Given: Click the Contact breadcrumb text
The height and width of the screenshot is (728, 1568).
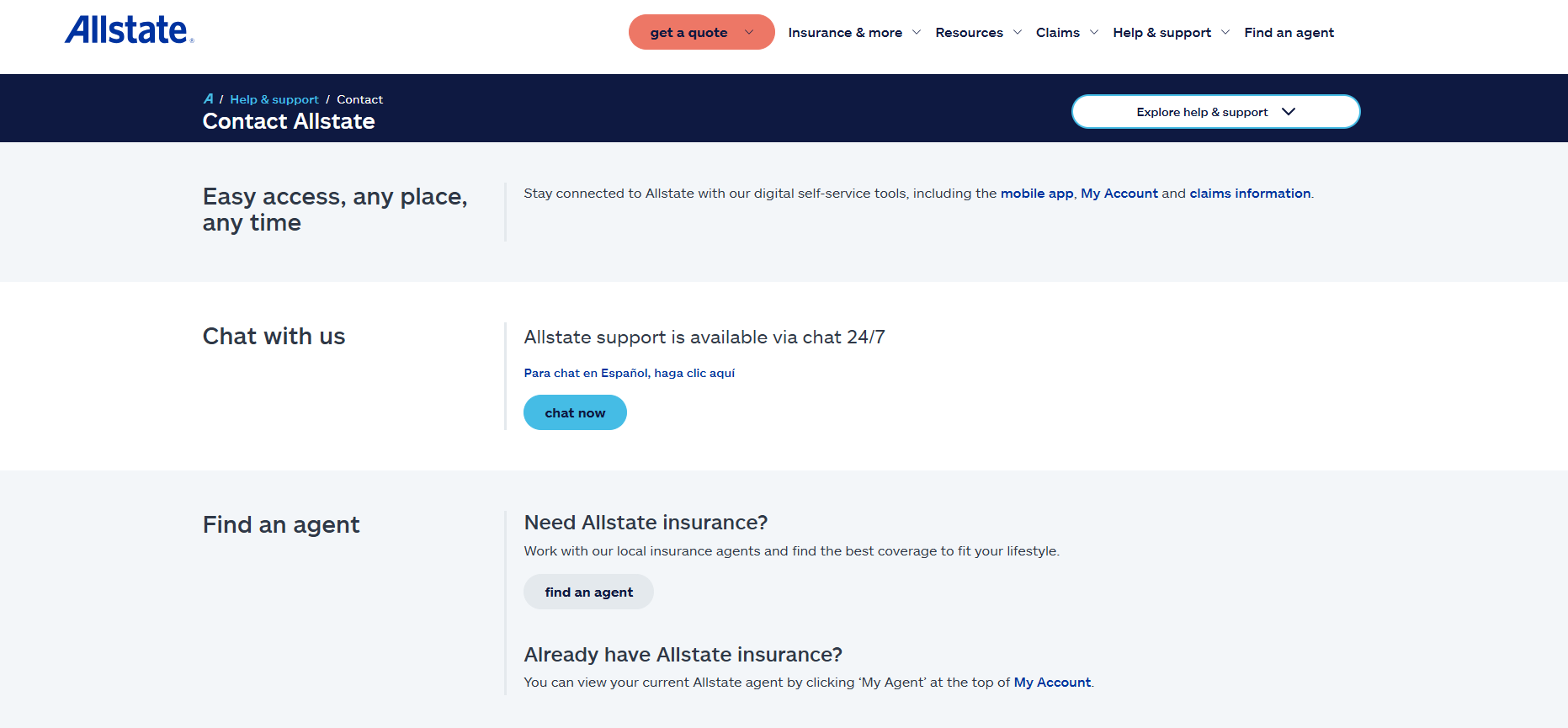Looking at the screenshot, I should pyautogui.click(x=359, y=99).
